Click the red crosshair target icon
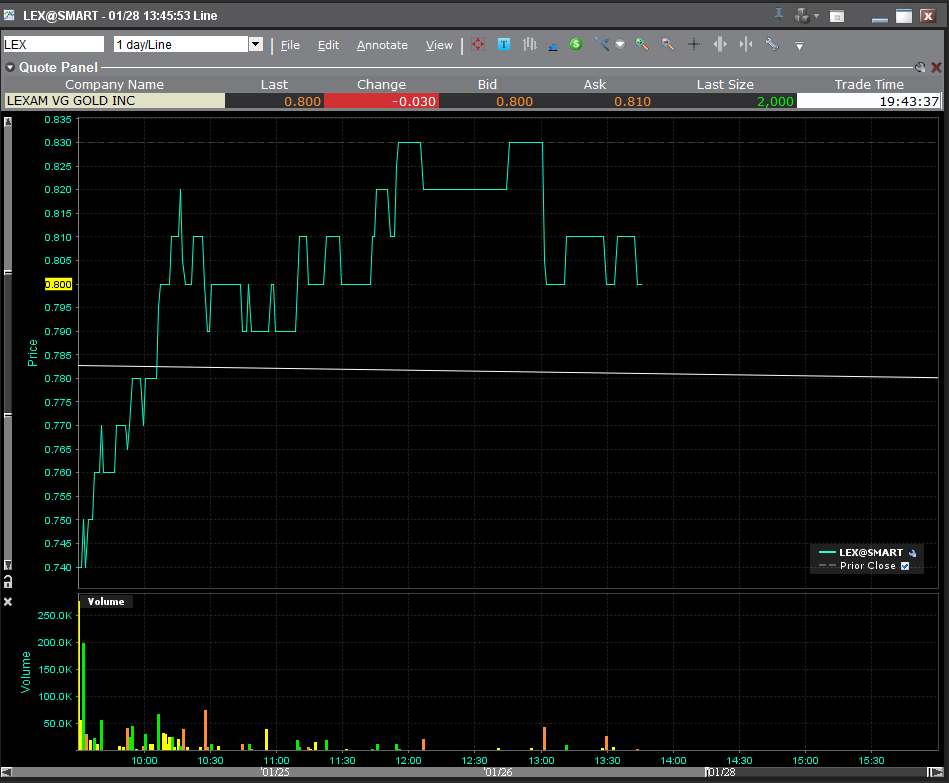The width and height of the screenshot is (949, 783). (478, 45)
